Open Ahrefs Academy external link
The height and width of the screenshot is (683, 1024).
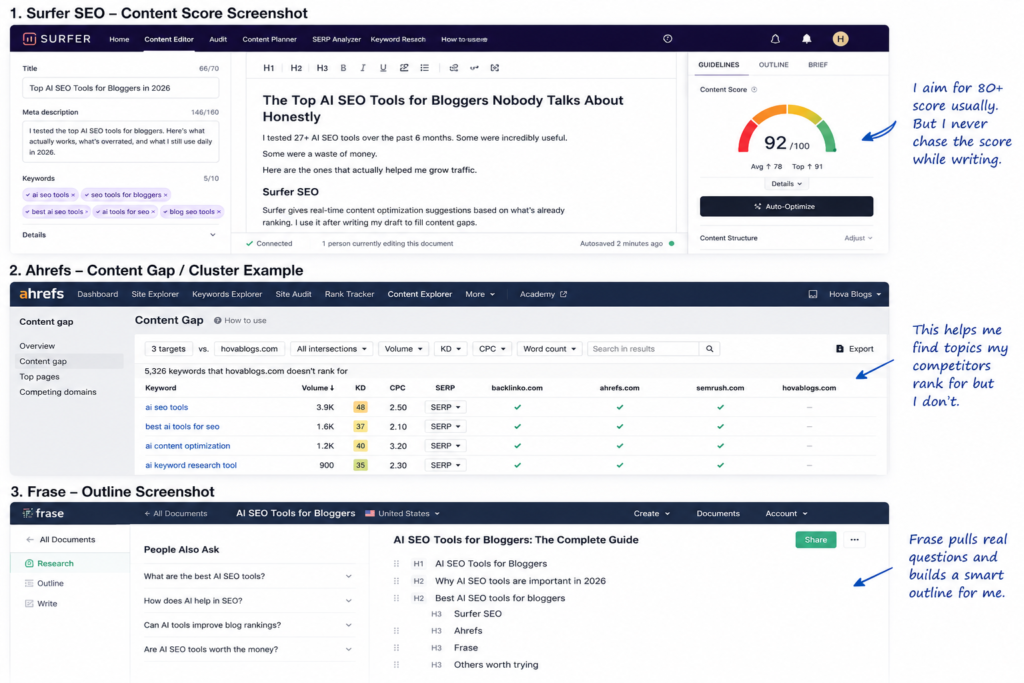pyautogui.click(x=543, y=294)
